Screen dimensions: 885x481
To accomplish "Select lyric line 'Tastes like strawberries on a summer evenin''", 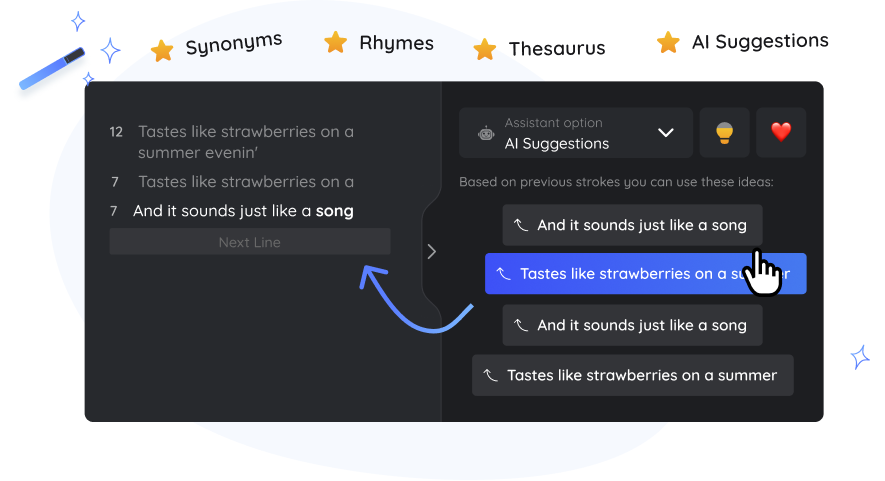I will click(246, 142).
